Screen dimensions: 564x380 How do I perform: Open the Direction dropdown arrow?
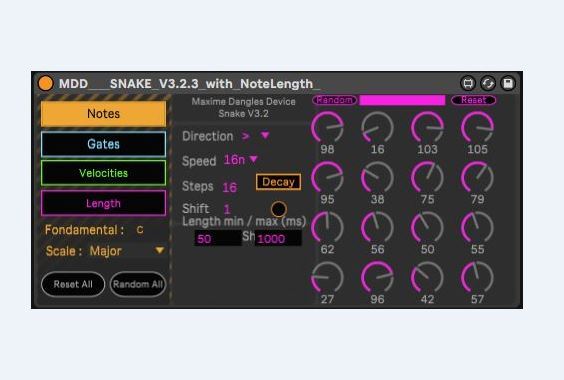(265, 135)
